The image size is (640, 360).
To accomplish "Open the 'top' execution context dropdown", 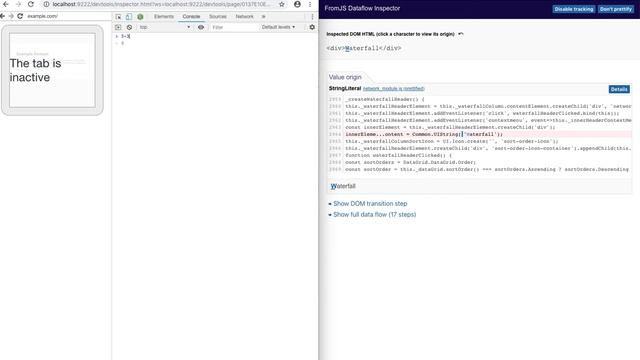I will click(x=165, y=27).
